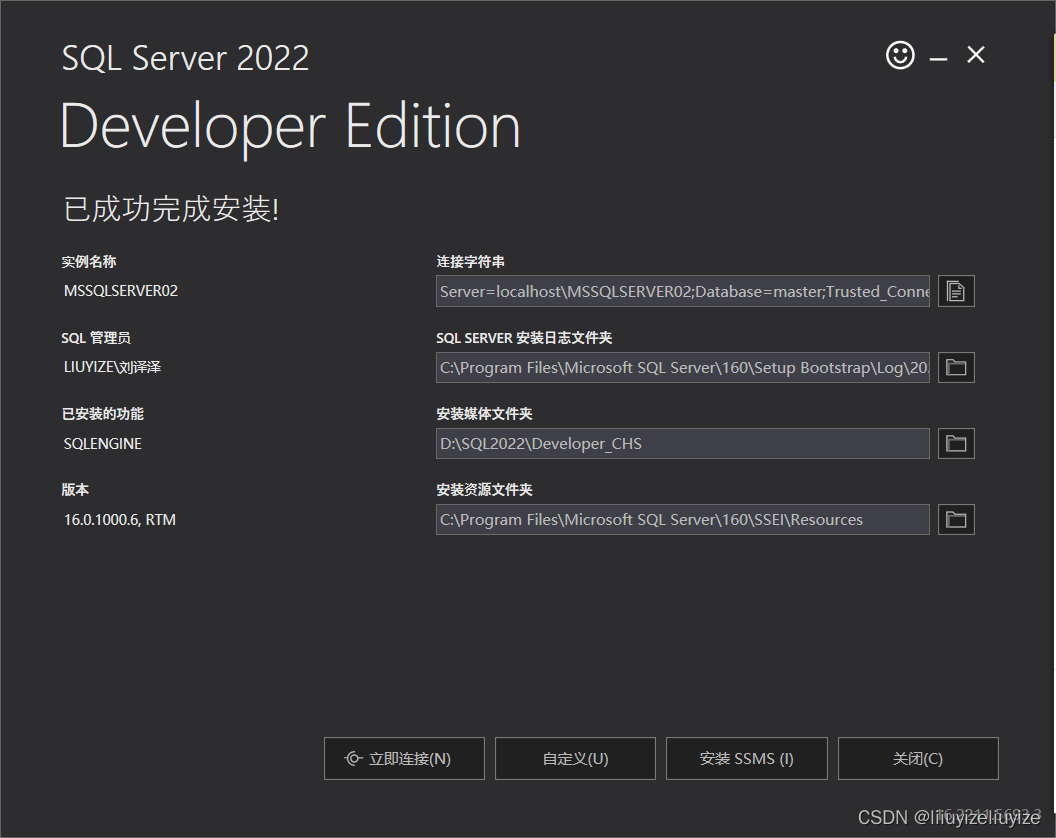Click the SSEI\Resources path field
The width and height of the screenshot is (1056, 838).
(683, 519)
